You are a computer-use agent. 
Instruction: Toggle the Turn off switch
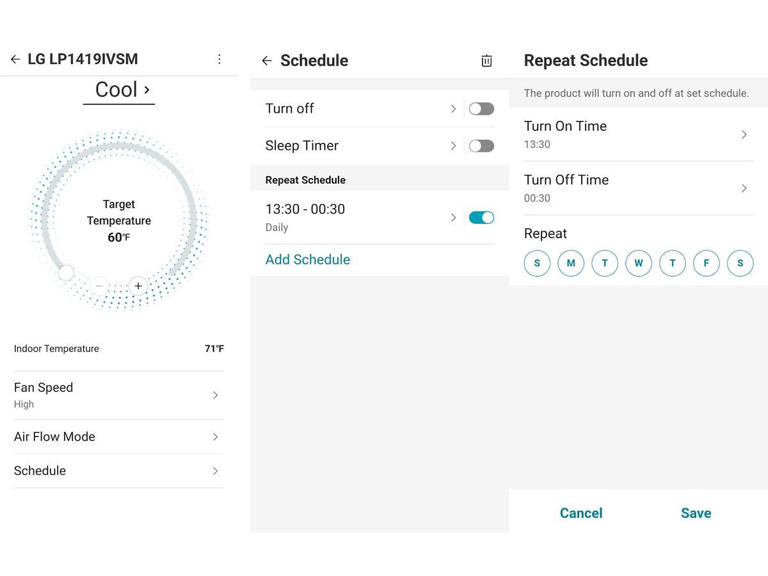[481, 109]
